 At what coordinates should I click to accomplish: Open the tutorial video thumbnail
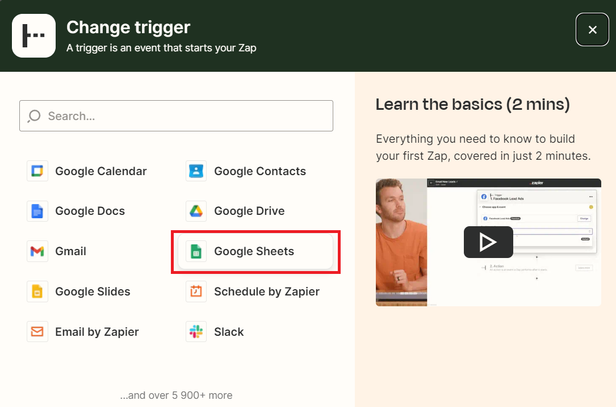click(x=488, y=242)
